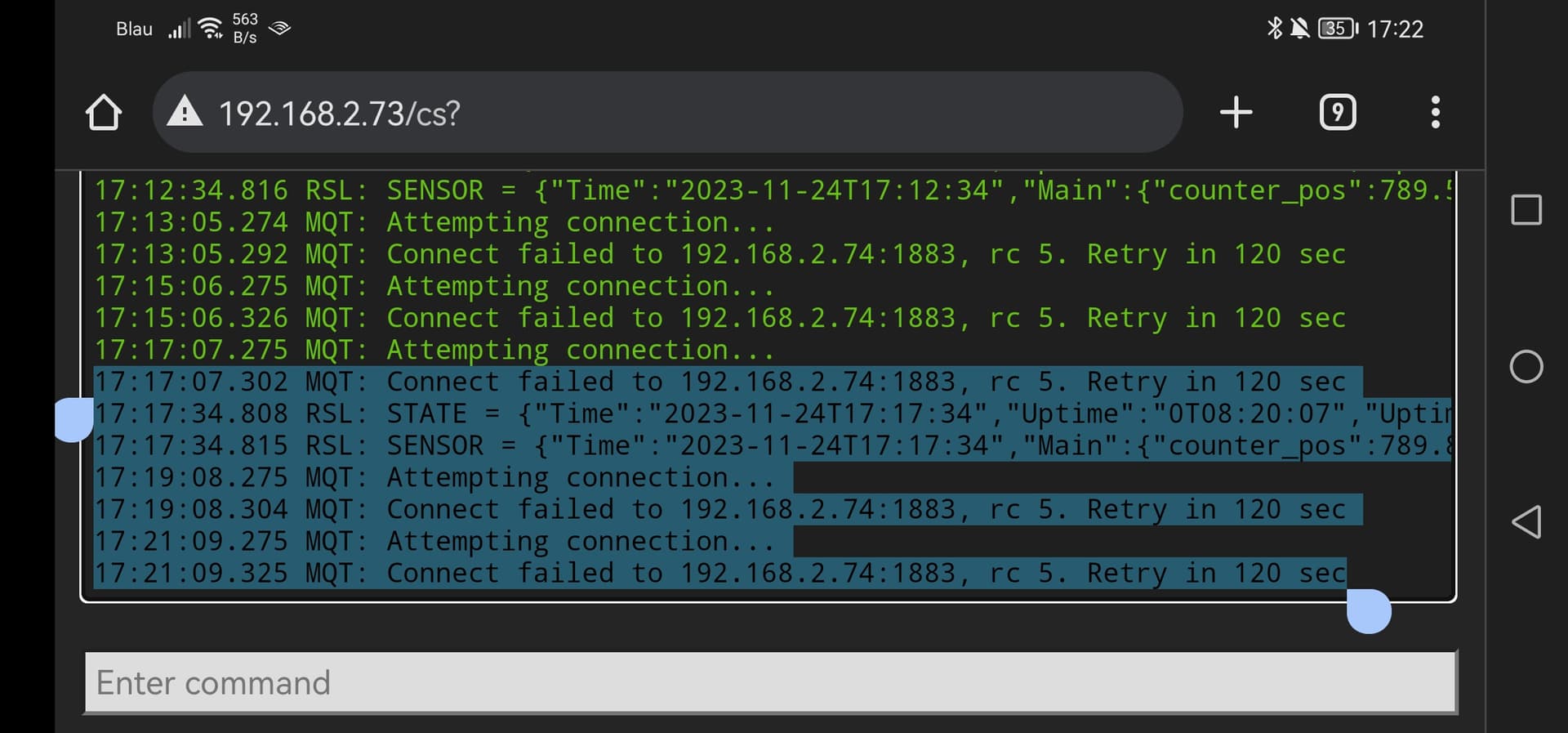This screenshot has height=733, width=1568.
Task: Click the 17:17:34.808 STATE log line
Action: 773,413
